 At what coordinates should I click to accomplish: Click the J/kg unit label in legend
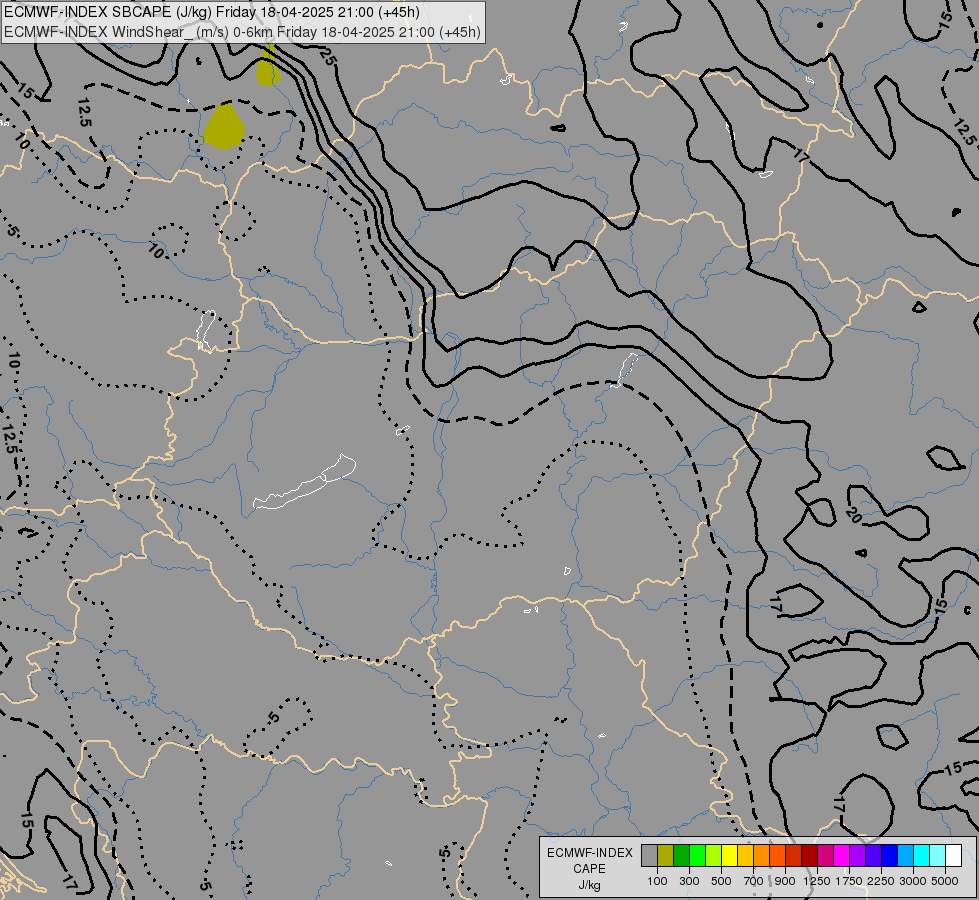coord(589,885)
